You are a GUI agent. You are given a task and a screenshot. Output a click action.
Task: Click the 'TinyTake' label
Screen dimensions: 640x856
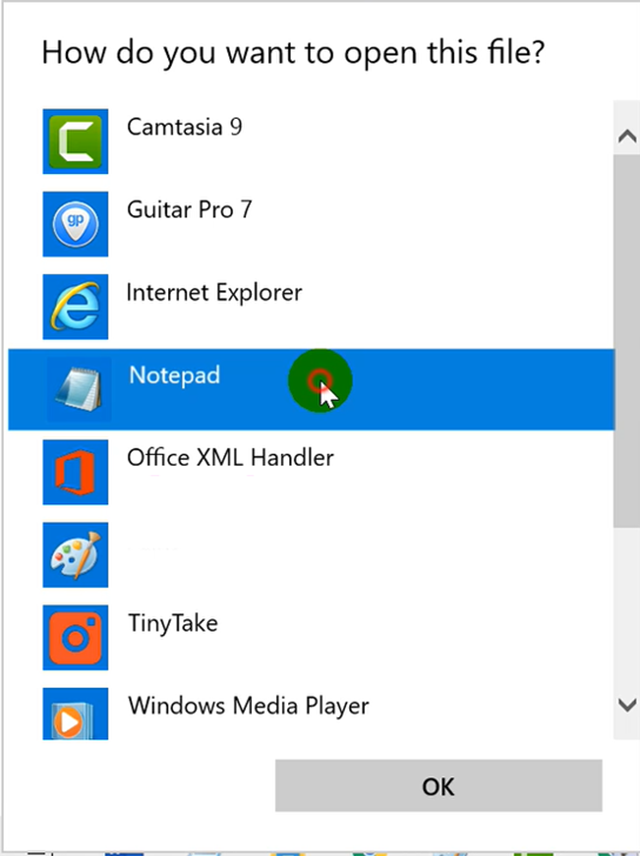coord(173,623)
